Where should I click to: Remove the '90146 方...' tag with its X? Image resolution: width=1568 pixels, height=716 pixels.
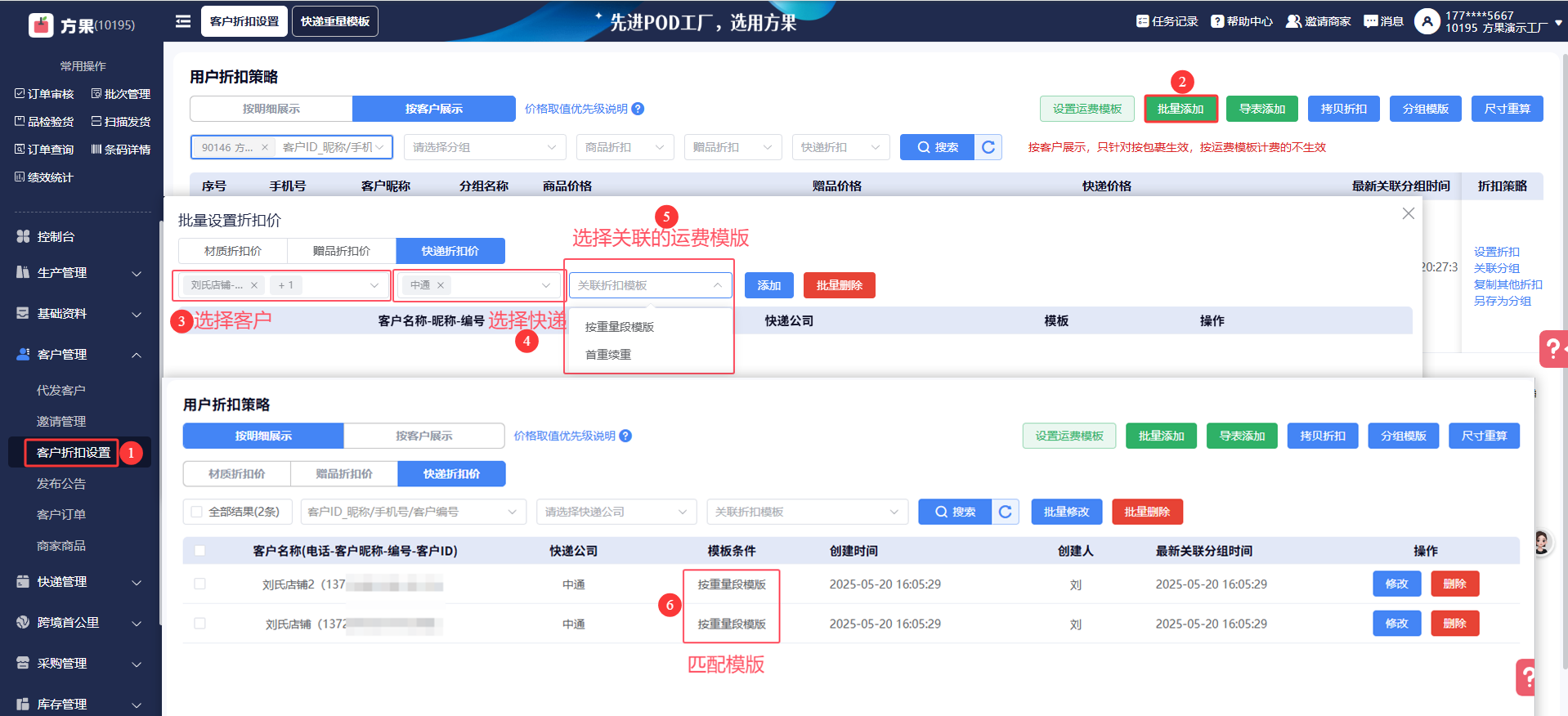[264, 147]
